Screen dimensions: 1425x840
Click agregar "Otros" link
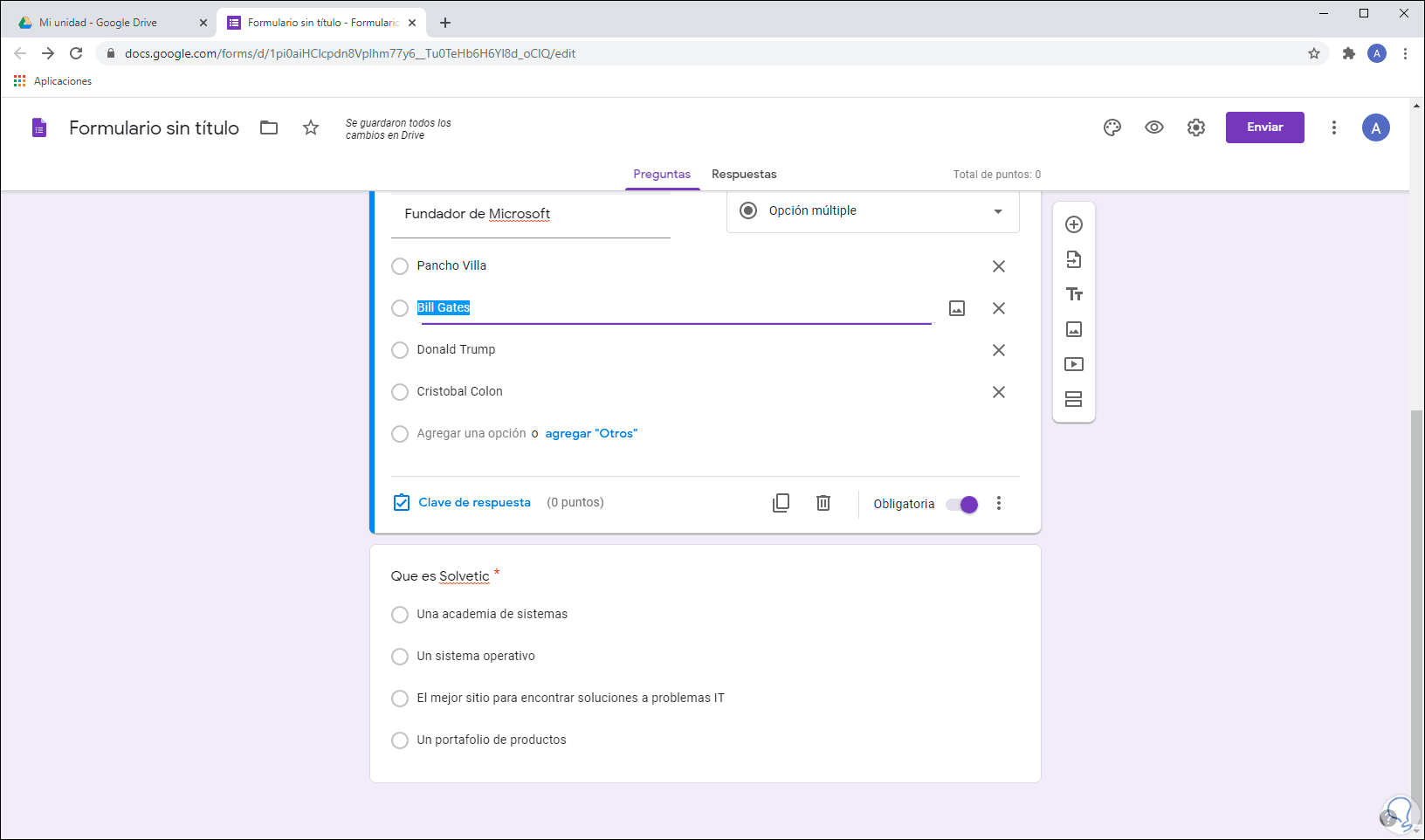pos(591,434)
